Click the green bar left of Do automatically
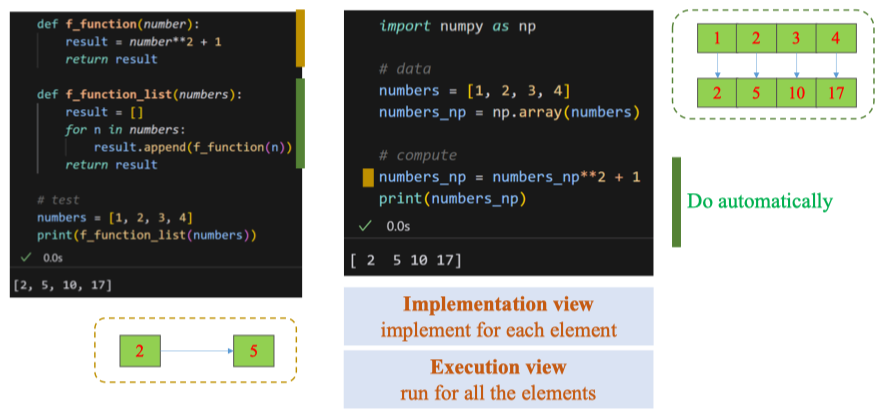This screenshot has width=885, height=417. click(676, 201)
